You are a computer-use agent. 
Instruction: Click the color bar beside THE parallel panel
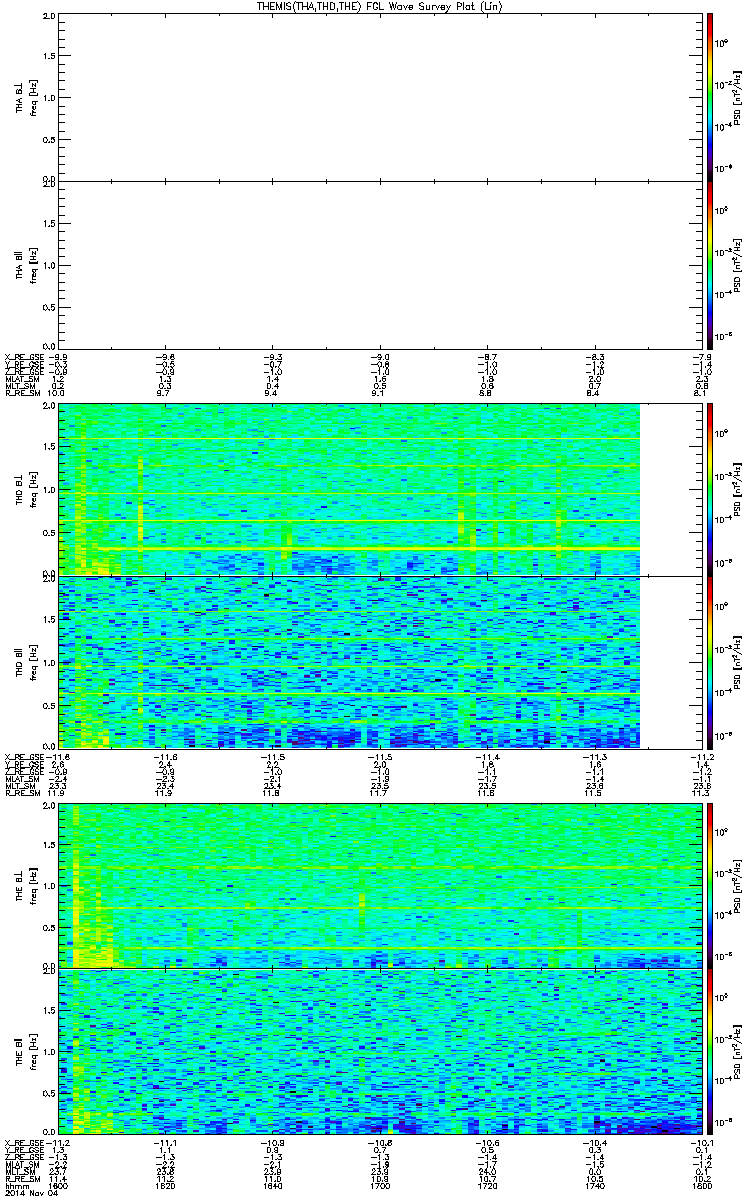[x=709, y=1051]
